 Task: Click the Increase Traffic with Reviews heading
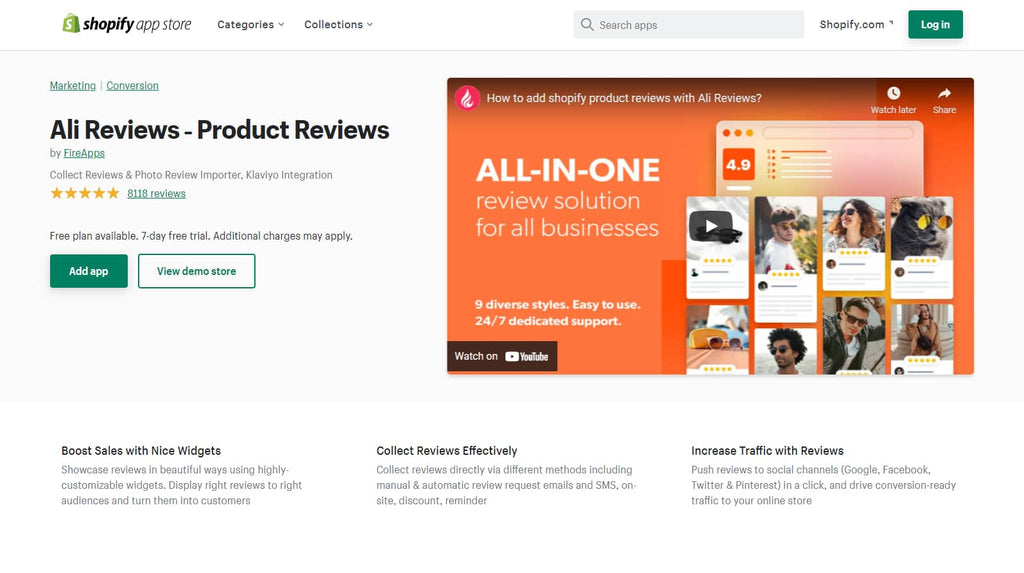pos(767,451)
